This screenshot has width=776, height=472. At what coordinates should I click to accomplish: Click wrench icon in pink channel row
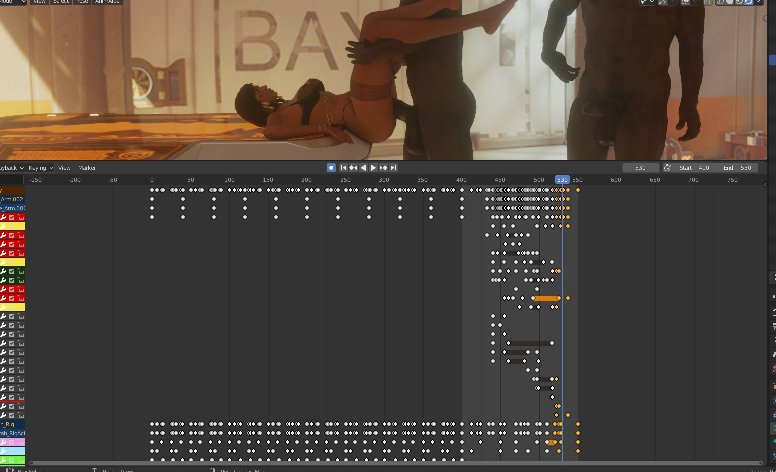point(3,442)
